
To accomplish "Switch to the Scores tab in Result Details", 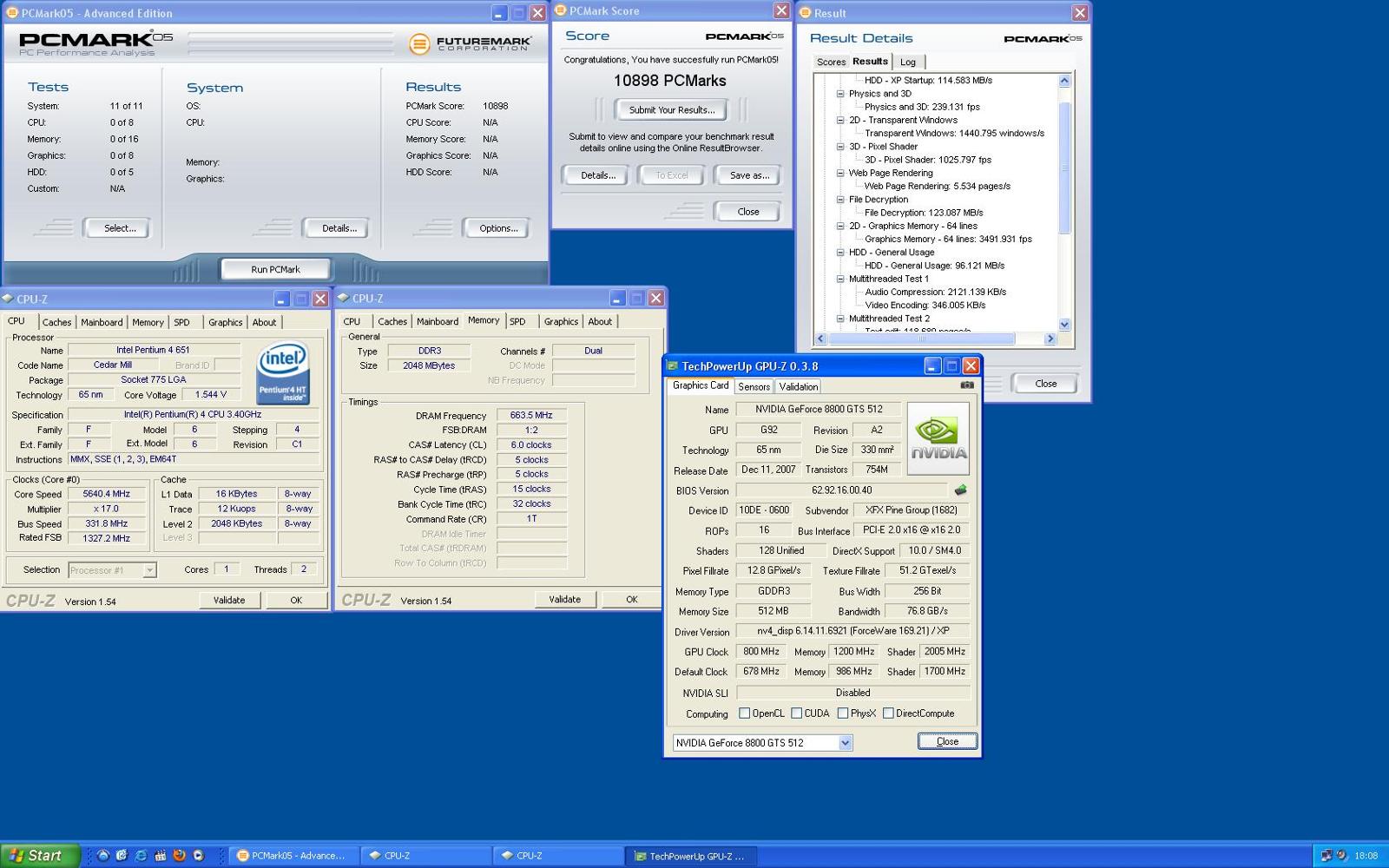I will pyautogui.click(x=831, y=62).
